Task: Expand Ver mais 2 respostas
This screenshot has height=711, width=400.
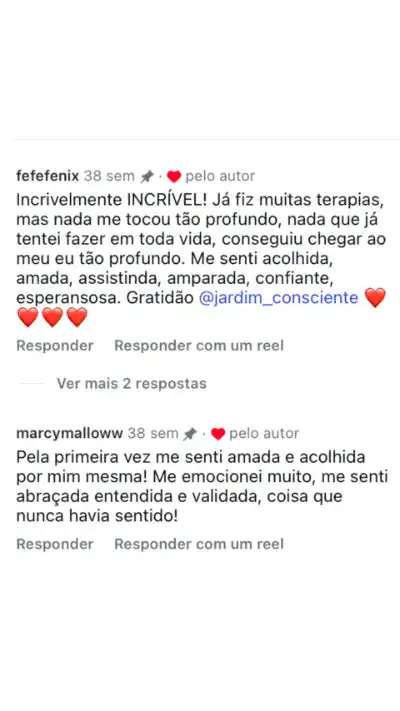Action: click(132, 384)
